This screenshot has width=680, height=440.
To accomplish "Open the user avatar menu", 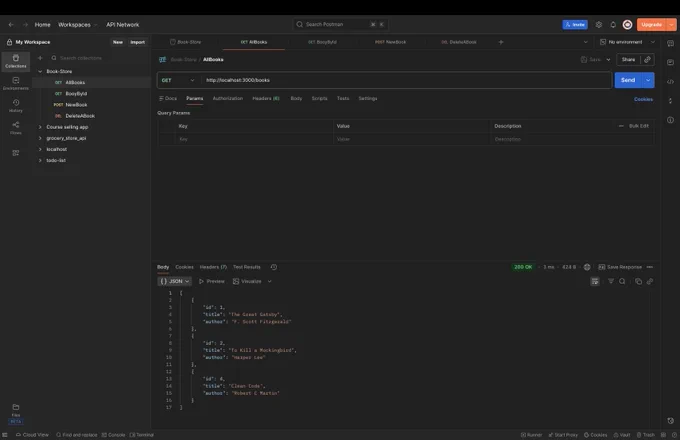I will pos(627,25).
